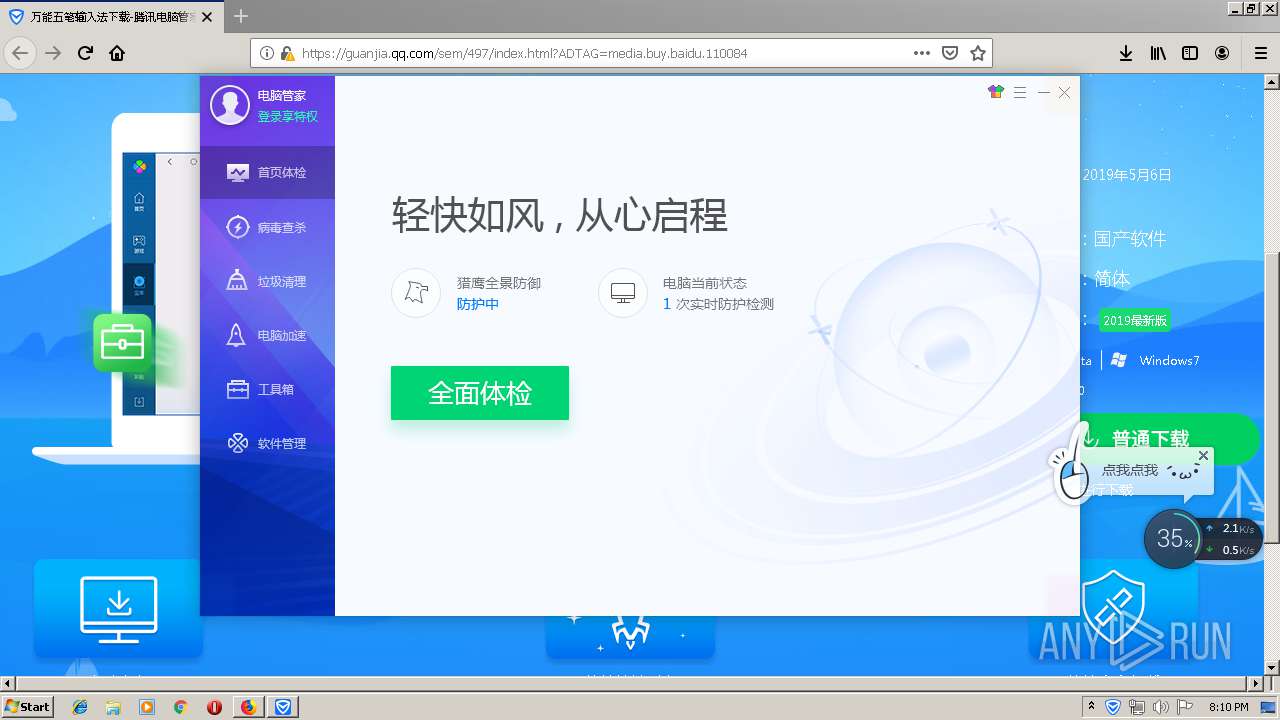Screen dimensions: 1280x720
Task: Close the 万能五笔输入法下载 tab
Action: [x=207, y=17]
